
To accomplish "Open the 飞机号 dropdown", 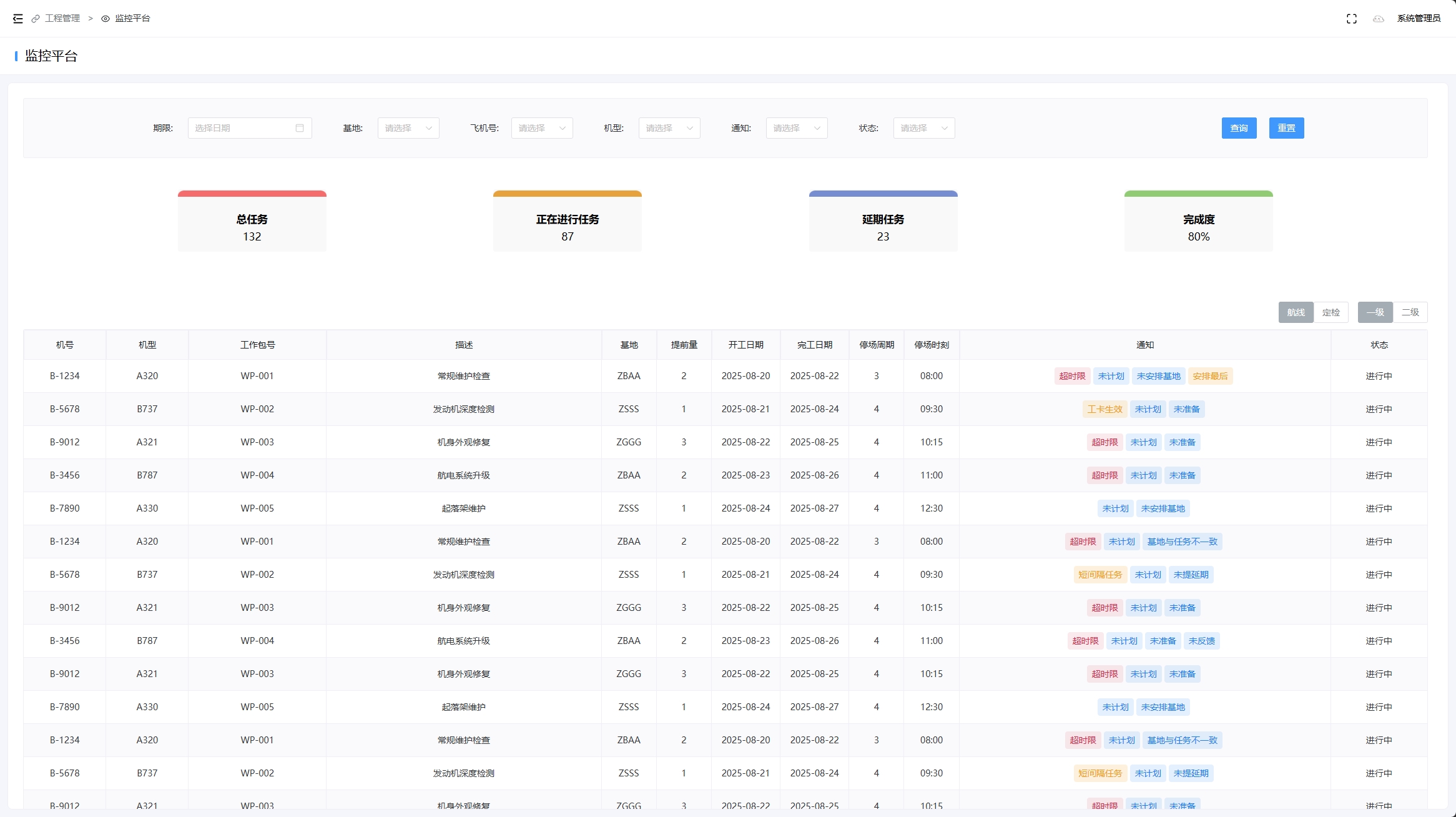I will click(542, 128).
